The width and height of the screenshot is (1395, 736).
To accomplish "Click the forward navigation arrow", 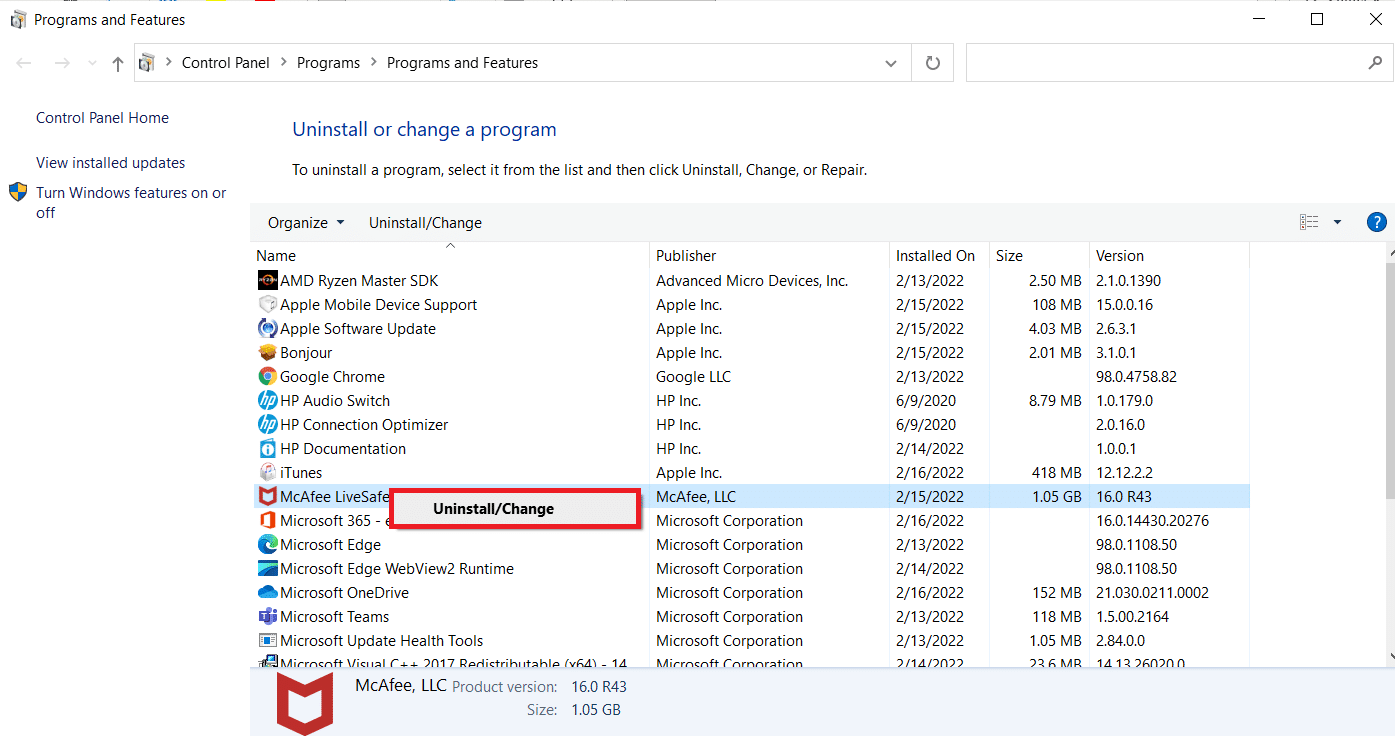I will (x=62, y=63).
